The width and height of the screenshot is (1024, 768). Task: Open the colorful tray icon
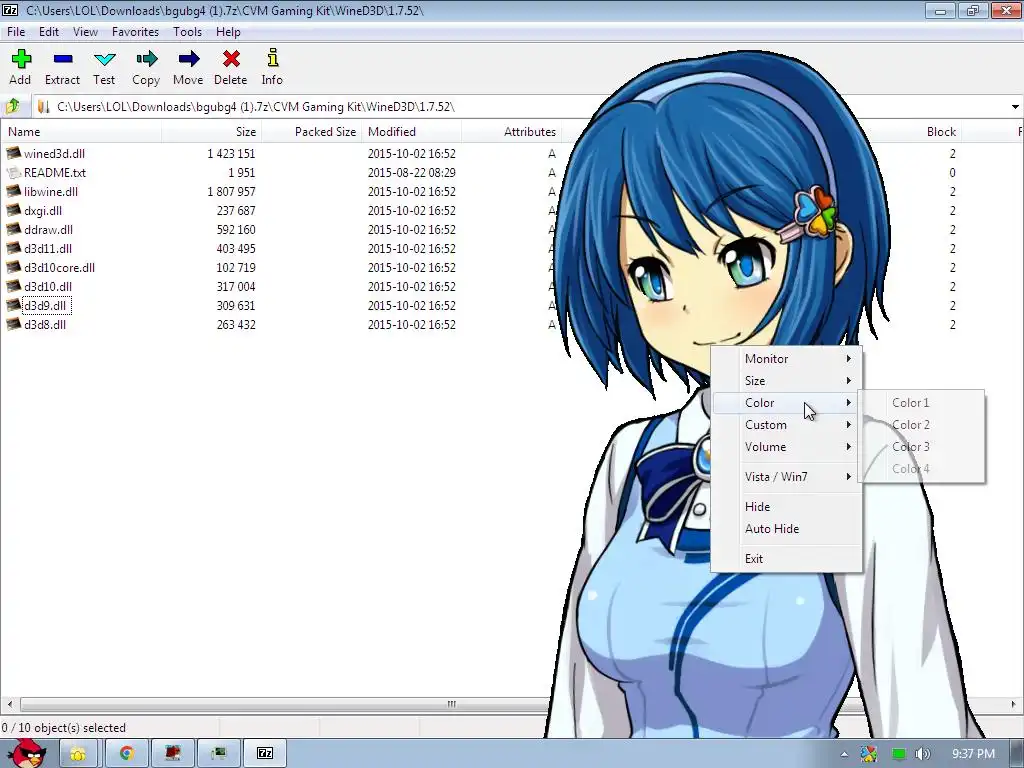(x=869, y=754)
